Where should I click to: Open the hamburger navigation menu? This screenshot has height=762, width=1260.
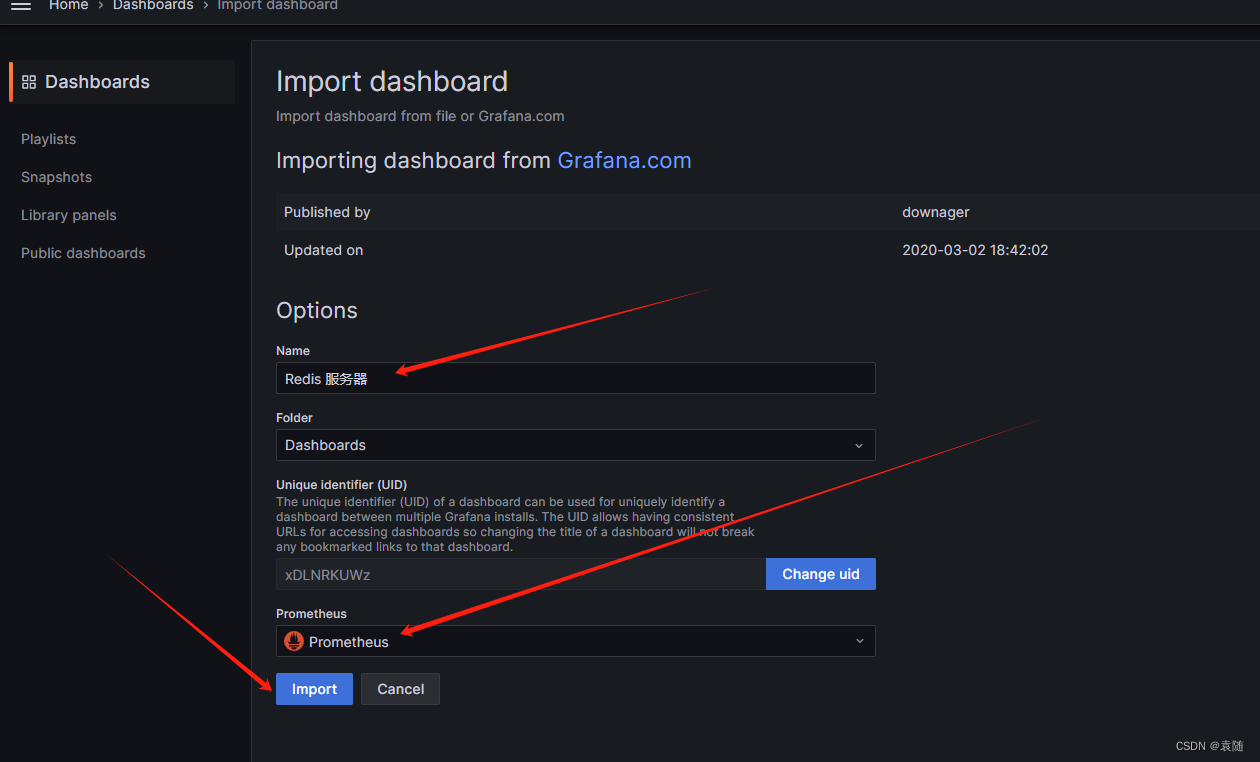tap(21, 6)
